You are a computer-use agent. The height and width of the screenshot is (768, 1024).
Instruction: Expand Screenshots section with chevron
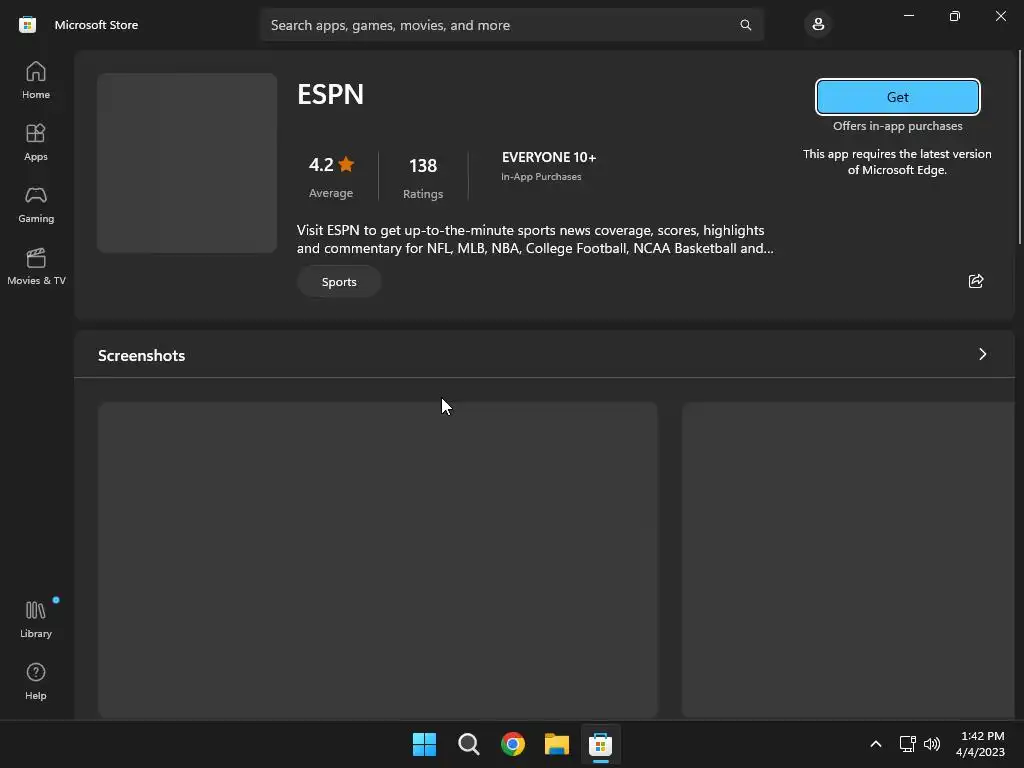pyautogui.click(x=982, y=354)
